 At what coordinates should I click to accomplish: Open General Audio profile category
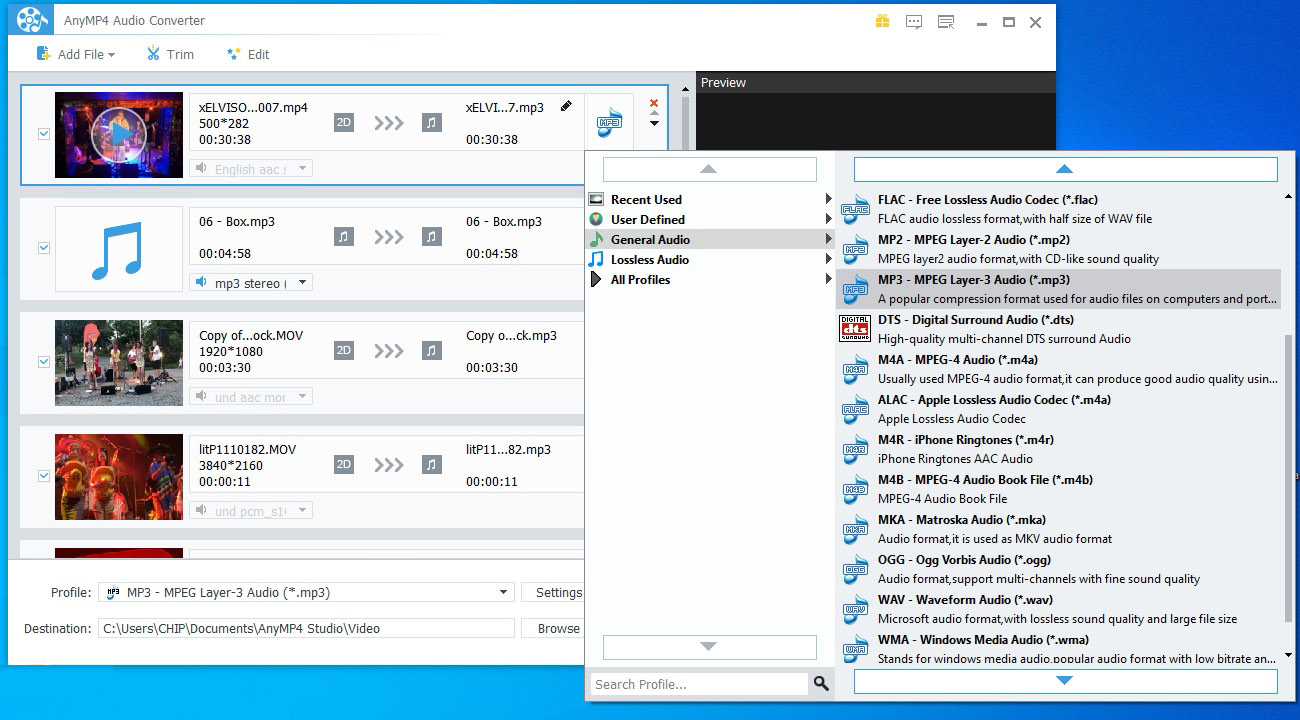coord(710,239)
